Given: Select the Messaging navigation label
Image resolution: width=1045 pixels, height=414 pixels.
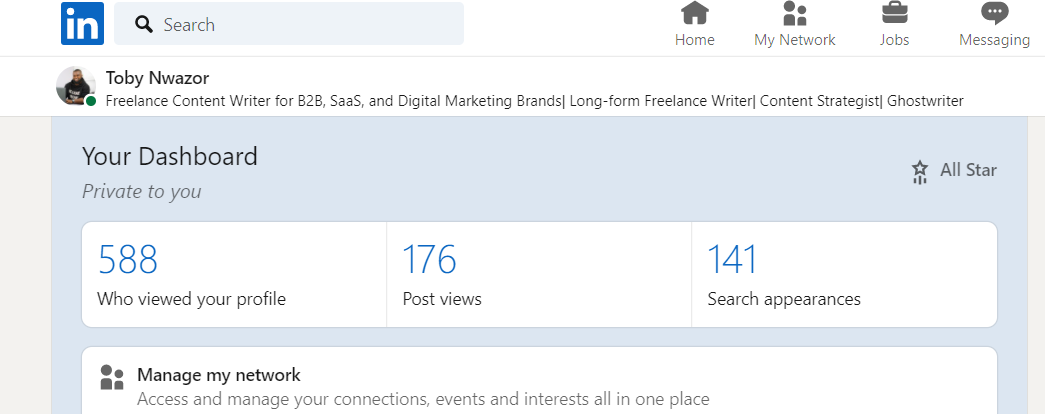Looking at the screenshot, I should [x=994, y=40].
